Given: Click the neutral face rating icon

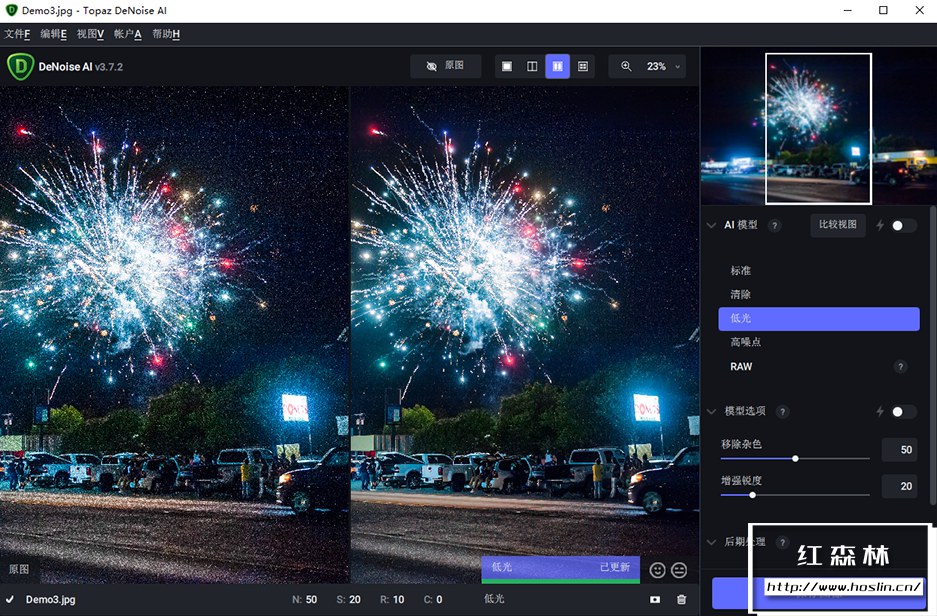Looking at the screenshot, I should [680, 570].
